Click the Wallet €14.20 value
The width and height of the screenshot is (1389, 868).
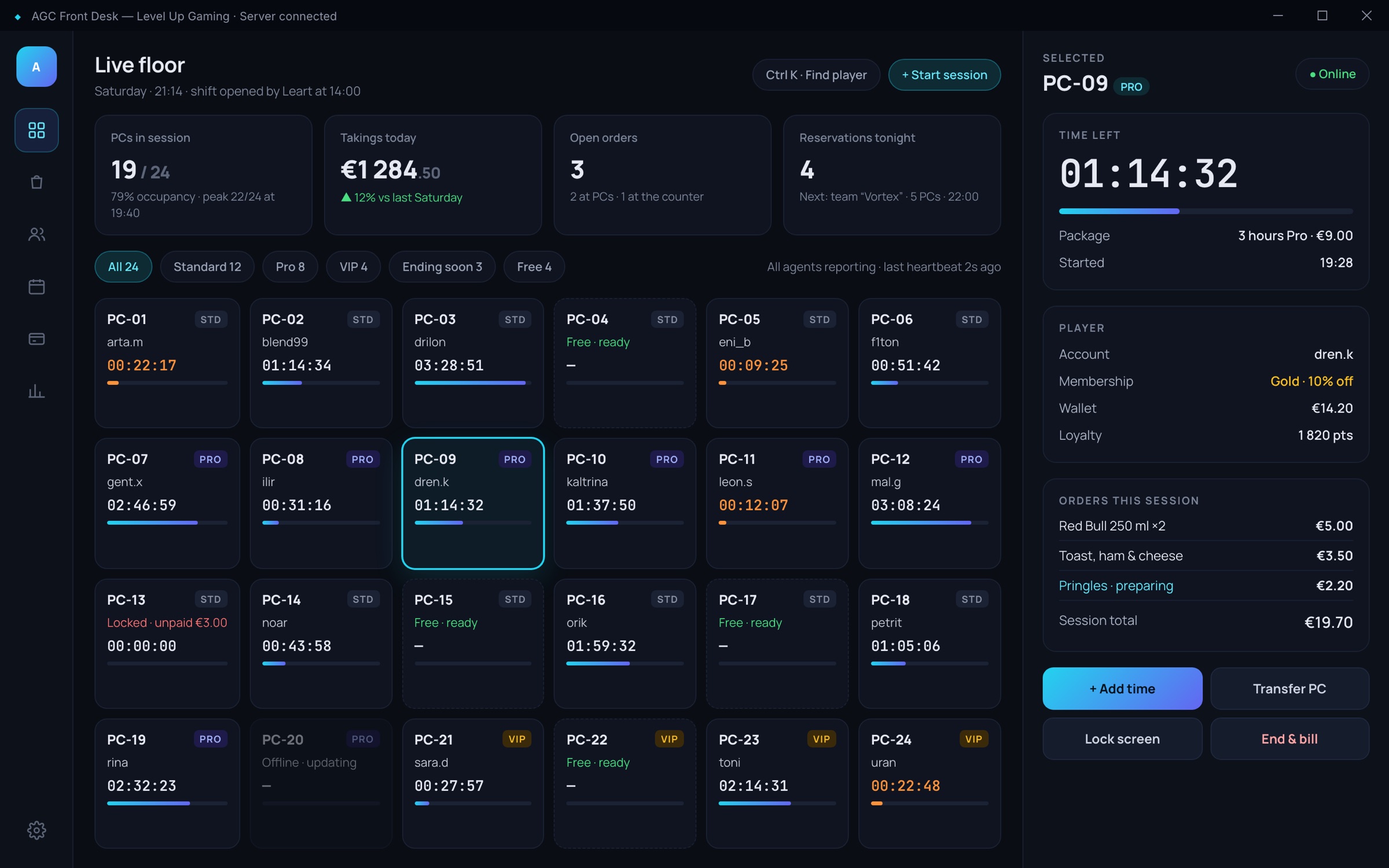click(1332, 409)
